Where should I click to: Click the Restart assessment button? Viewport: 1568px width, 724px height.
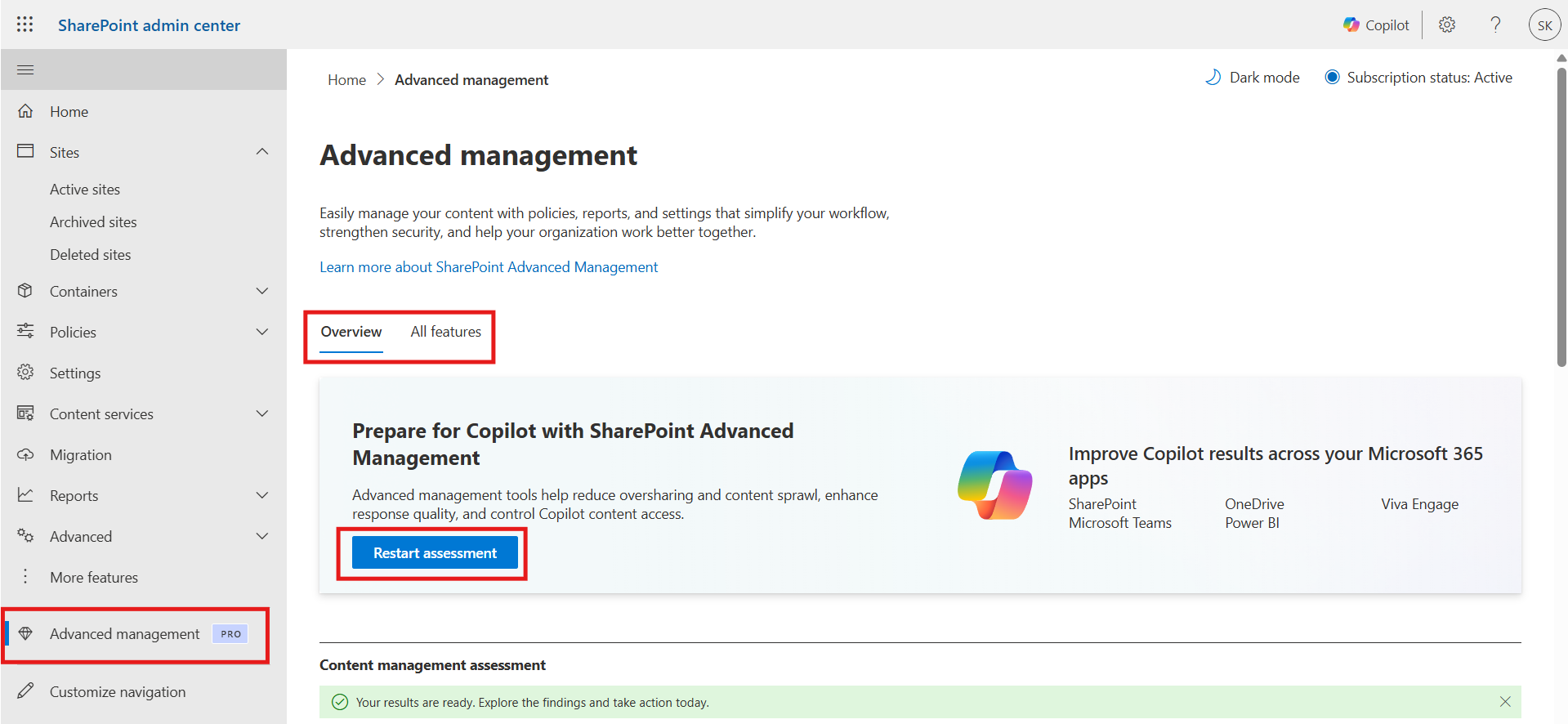tap(435, 553)
